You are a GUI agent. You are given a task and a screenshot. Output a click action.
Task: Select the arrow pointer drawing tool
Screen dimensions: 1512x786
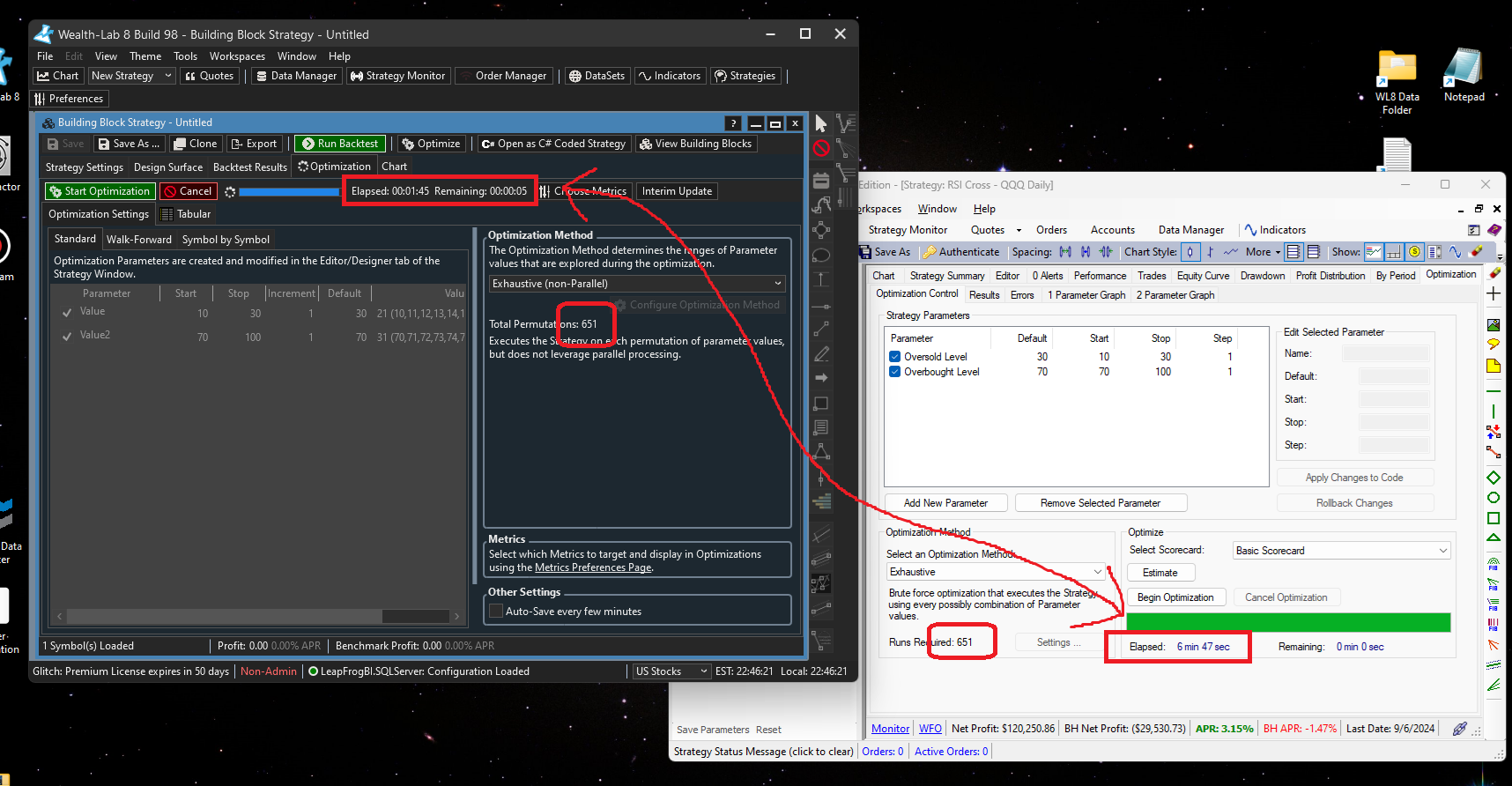tap(821, 123)
